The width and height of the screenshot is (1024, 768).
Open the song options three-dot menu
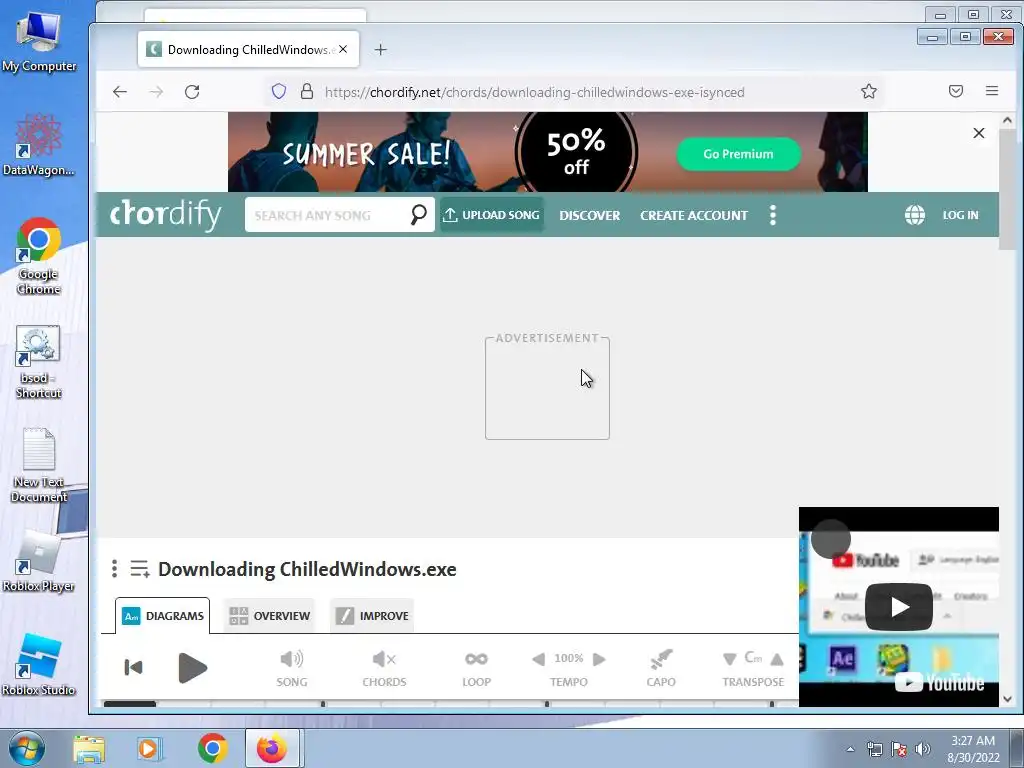[x=114, y=569]
